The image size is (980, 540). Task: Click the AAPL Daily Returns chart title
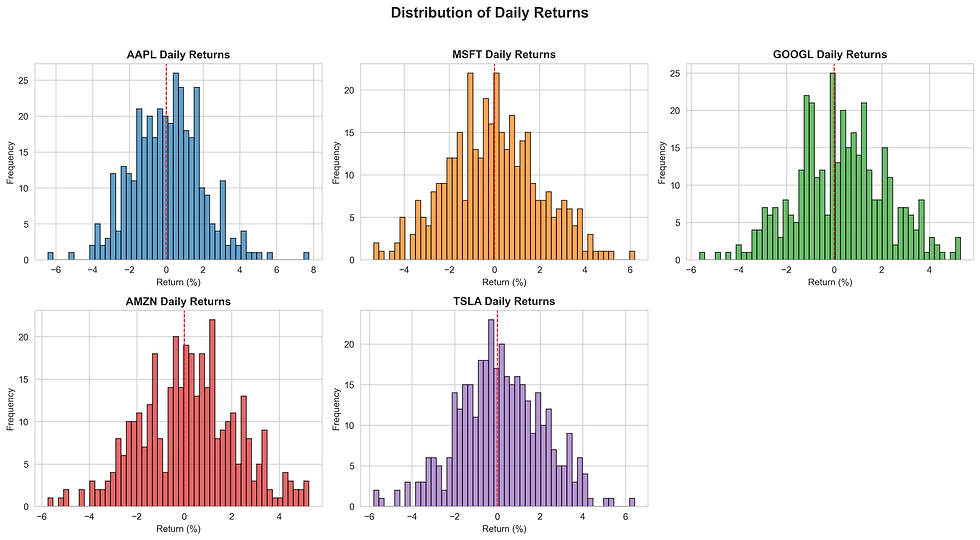[178, 54]
